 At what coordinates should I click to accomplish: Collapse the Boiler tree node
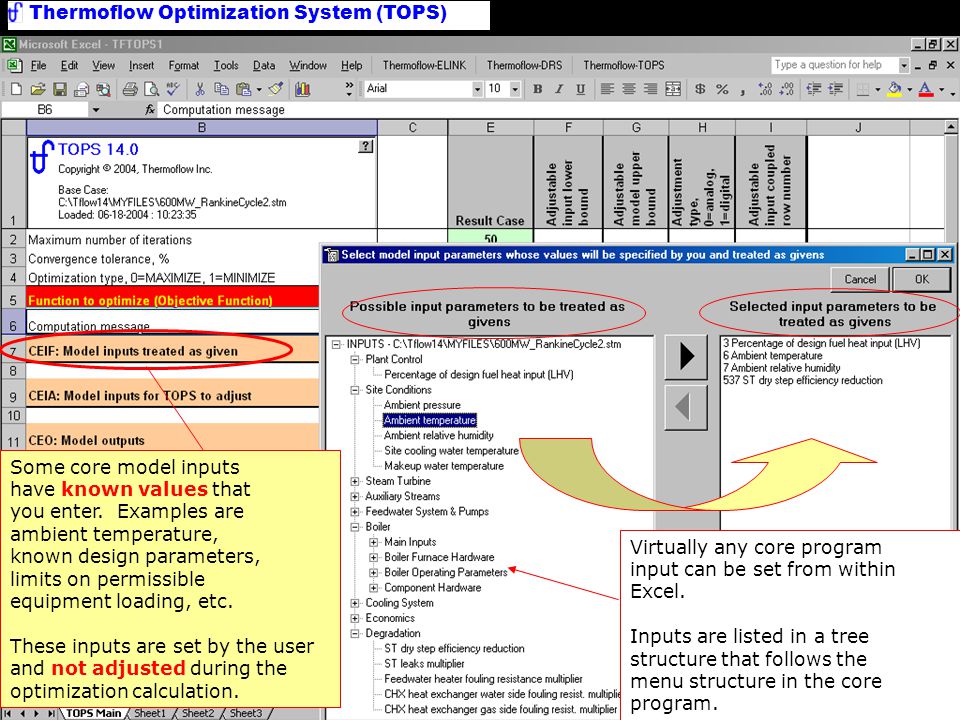(354, 527)
